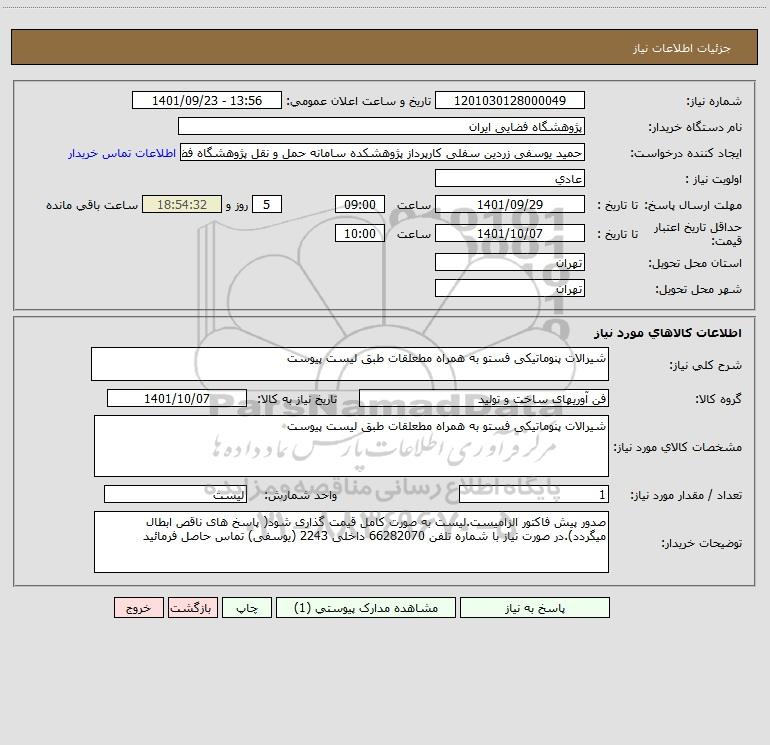Click the بازگشت back button

click(192, 607)
